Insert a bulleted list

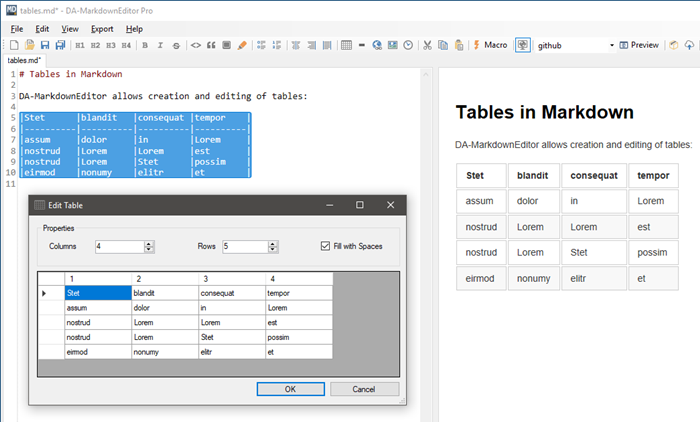[x=261, y=45]
